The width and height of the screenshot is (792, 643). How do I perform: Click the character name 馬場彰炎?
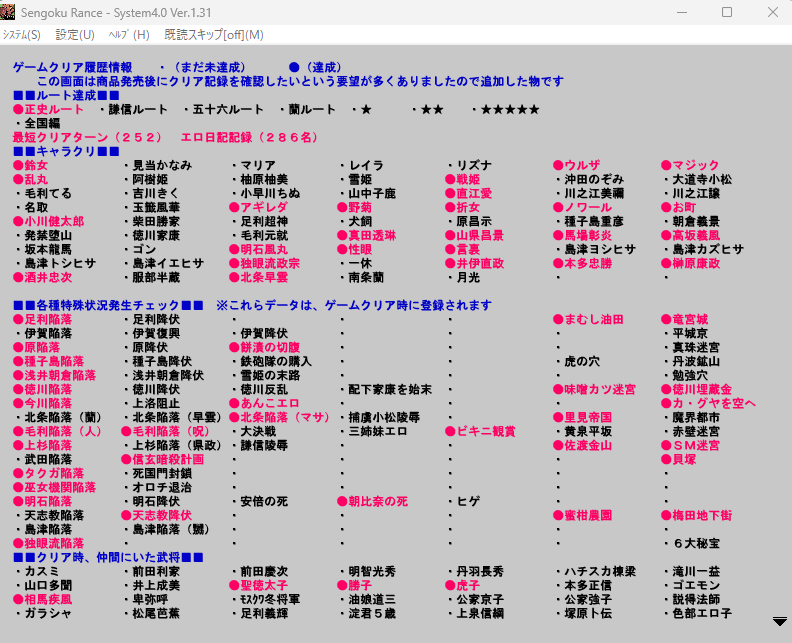pos(582,235)
